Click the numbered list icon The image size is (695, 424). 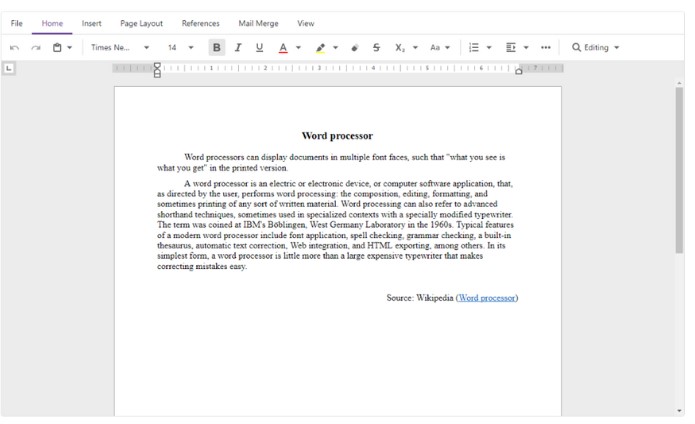[475, 48]
